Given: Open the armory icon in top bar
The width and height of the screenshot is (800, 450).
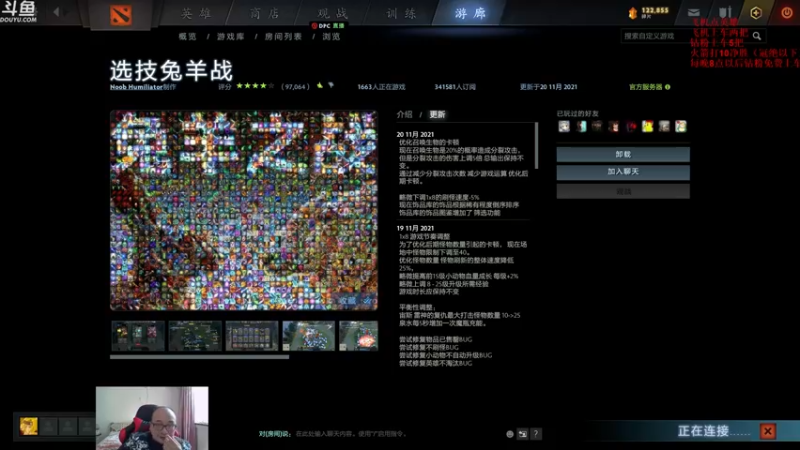Looking at the screenshot, I should click(725, 13).
